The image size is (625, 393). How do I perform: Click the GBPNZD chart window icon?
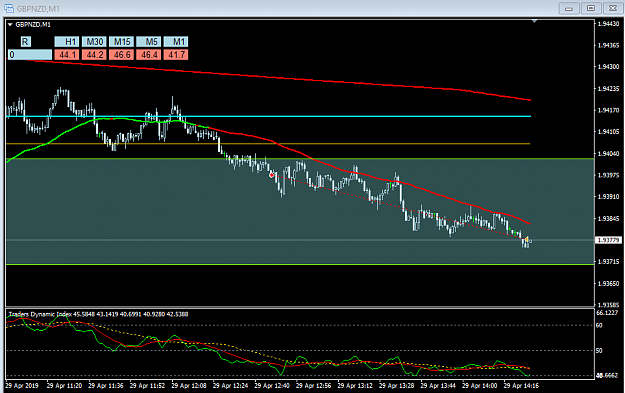tap(9, 8)
